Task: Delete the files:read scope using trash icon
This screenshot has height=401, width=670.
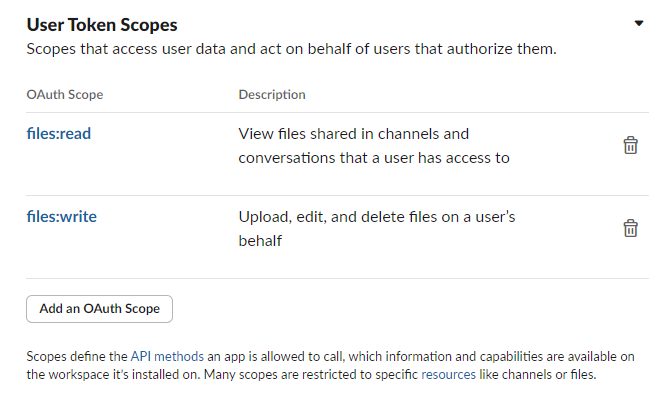Action: point(630,146)
